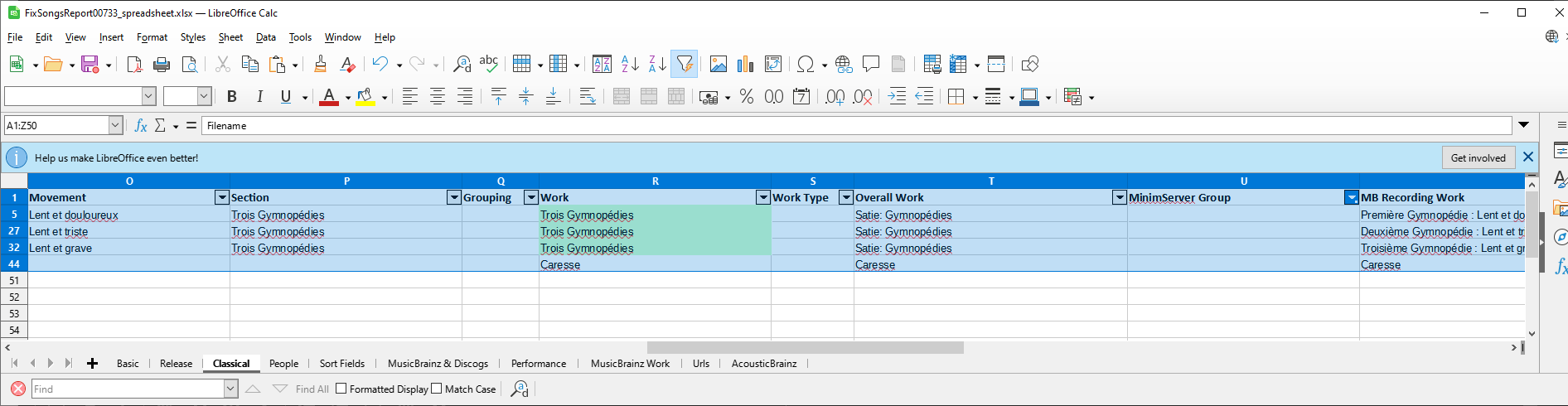The image size is (1568, 406).
Task: Open Work column filter dropdown
Action: coord(763,197)
